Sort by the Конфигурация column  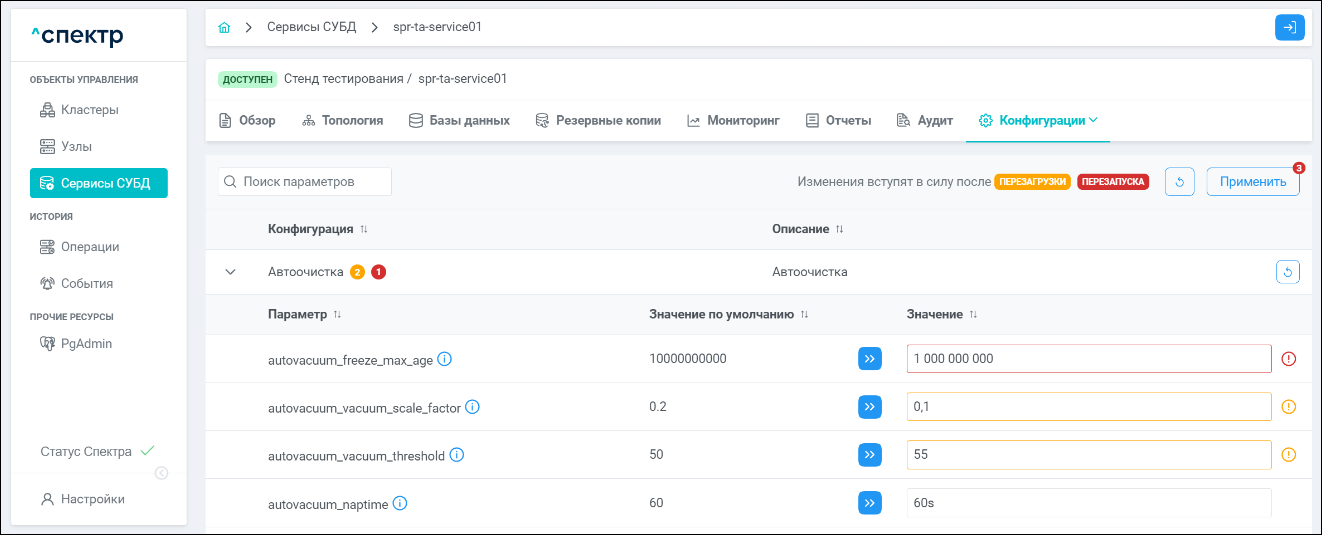tap(364, 229)
